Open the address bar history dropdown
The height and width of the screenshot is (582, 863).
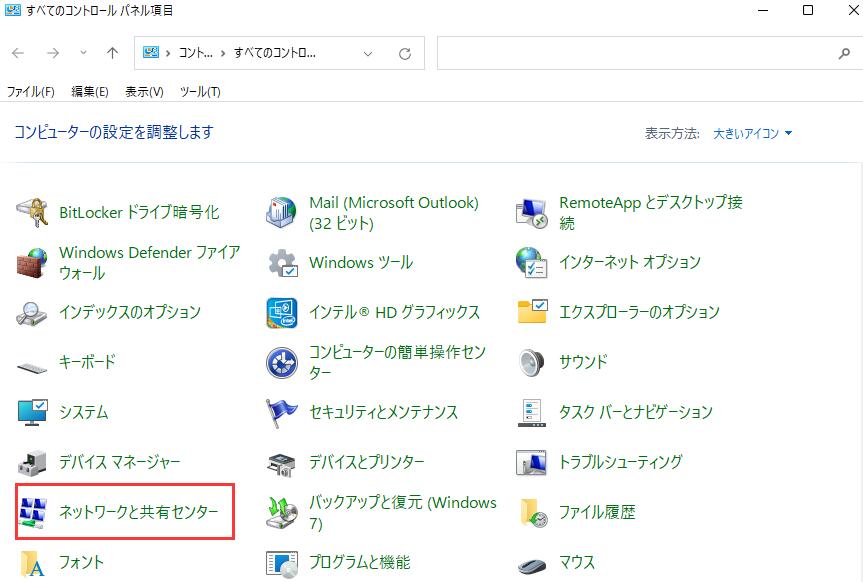coord(369,54)
